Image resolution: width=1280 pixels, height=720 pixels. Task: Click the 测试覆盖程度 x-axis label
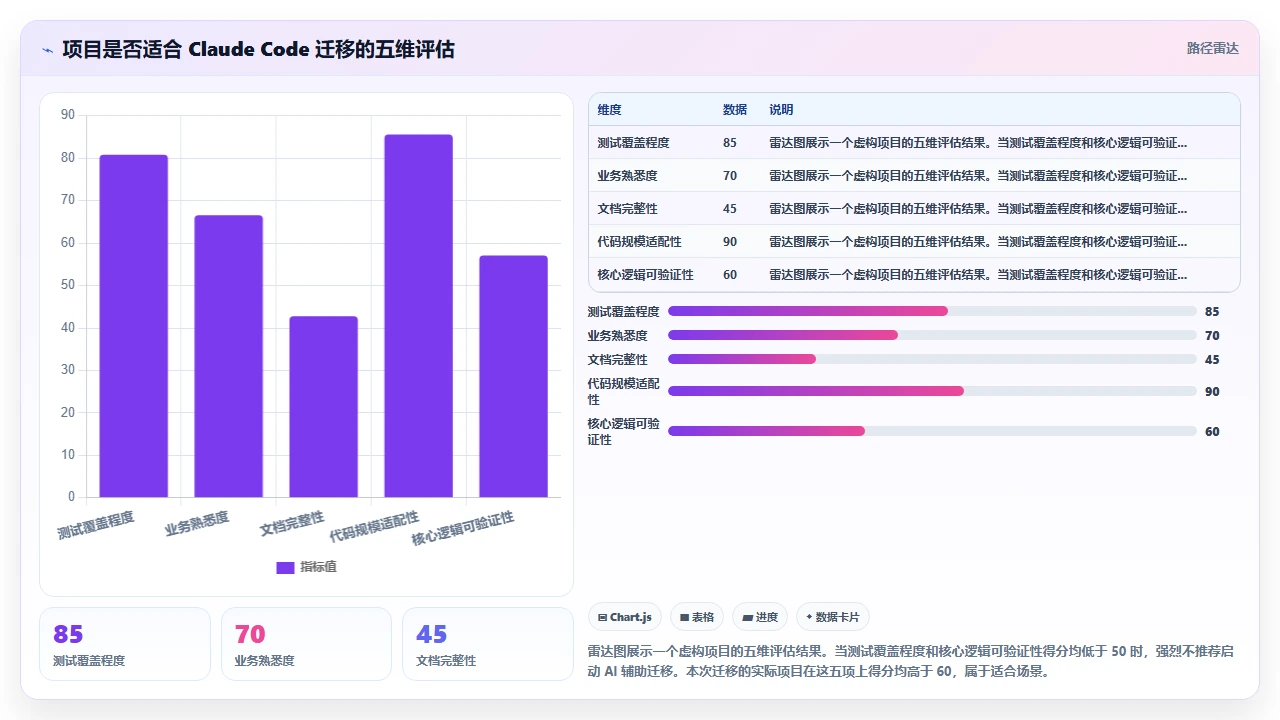(96, 525)
